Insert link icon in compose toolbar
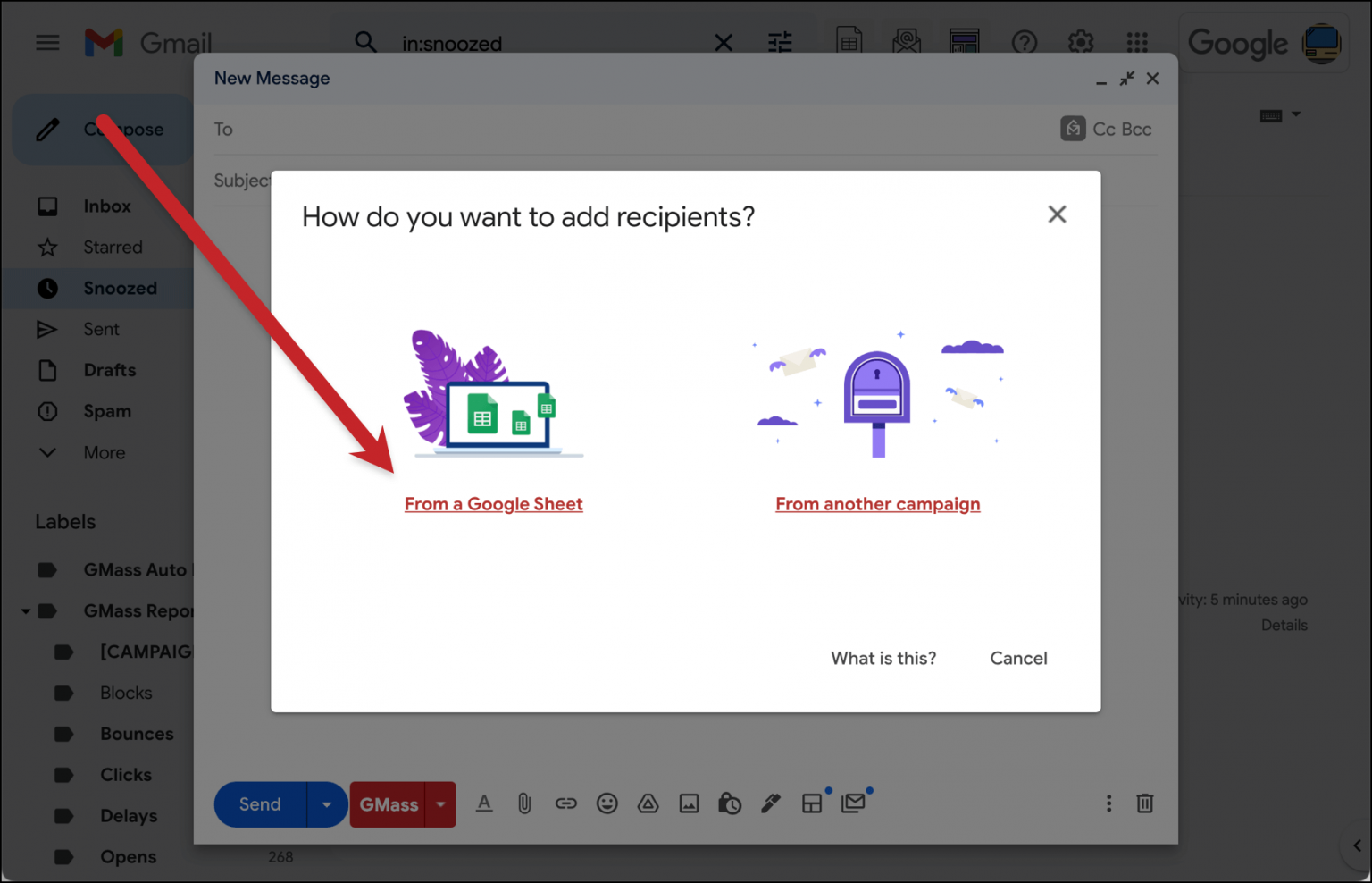Screen dimensions: 1372x883 [x=566, y=803]
